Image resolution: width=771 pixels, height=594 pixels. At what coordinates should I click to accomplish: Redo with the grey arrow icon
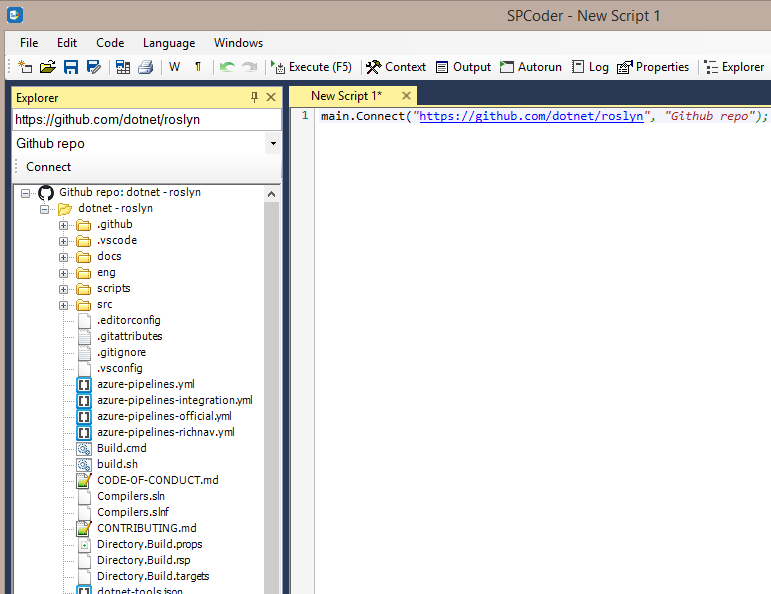(x=250, y=66)
